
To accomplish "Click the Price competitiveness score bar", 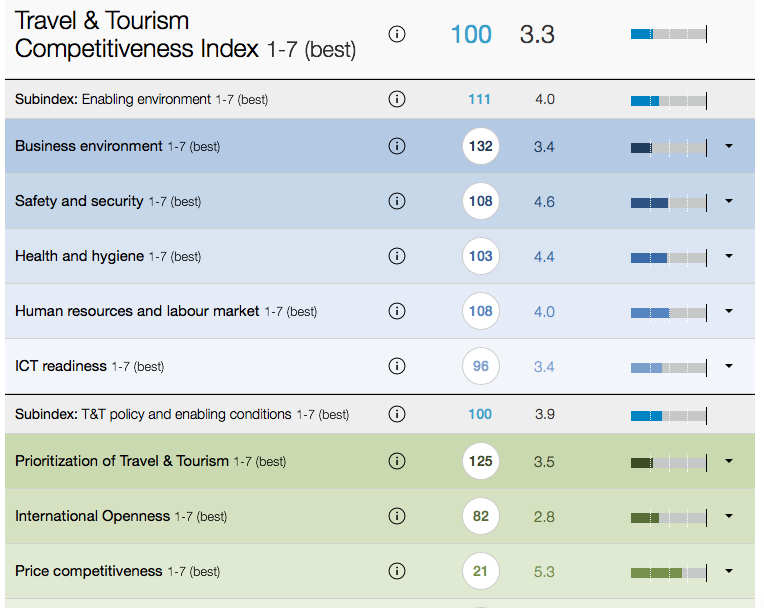I will pos(668,572).
